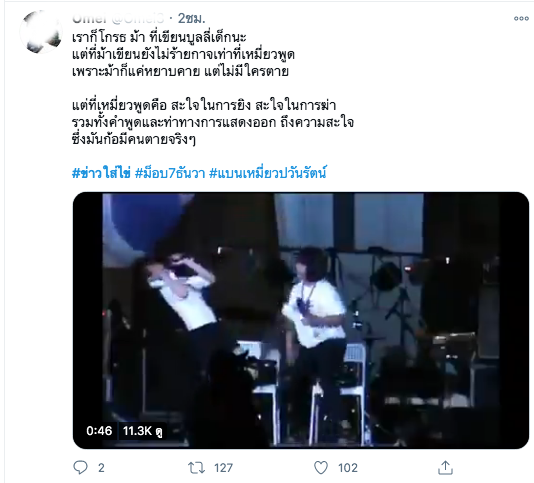
Task: Open the 2ชม. tweet timestamp
Action: 191,18
